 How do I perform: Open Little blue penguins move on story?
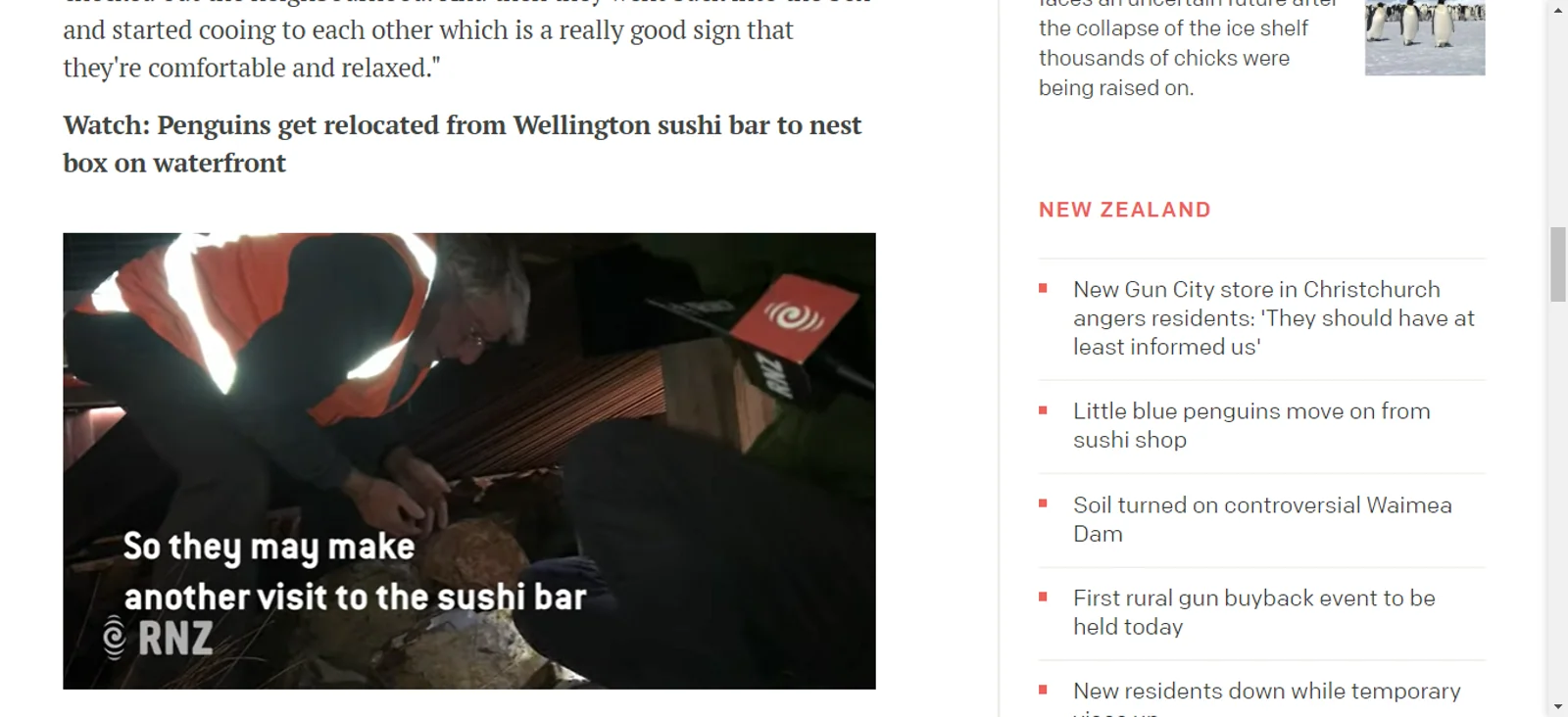pos(1251,425)
